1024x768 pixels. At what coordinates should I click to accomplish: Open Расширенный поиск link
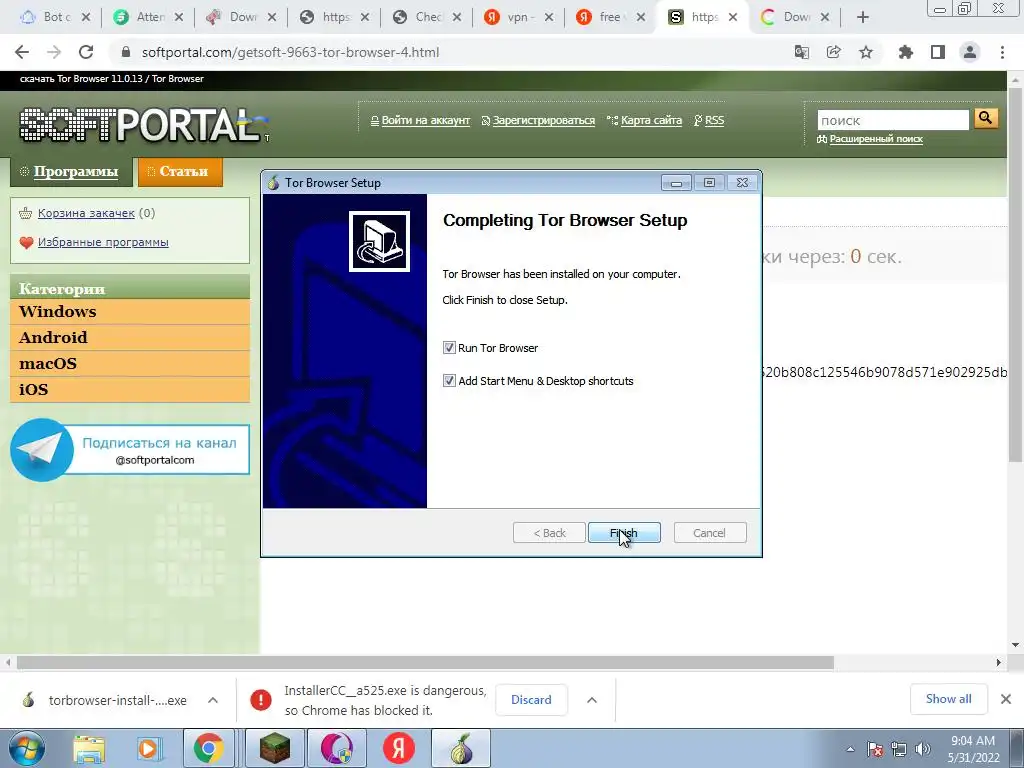(x=876, y=139)
